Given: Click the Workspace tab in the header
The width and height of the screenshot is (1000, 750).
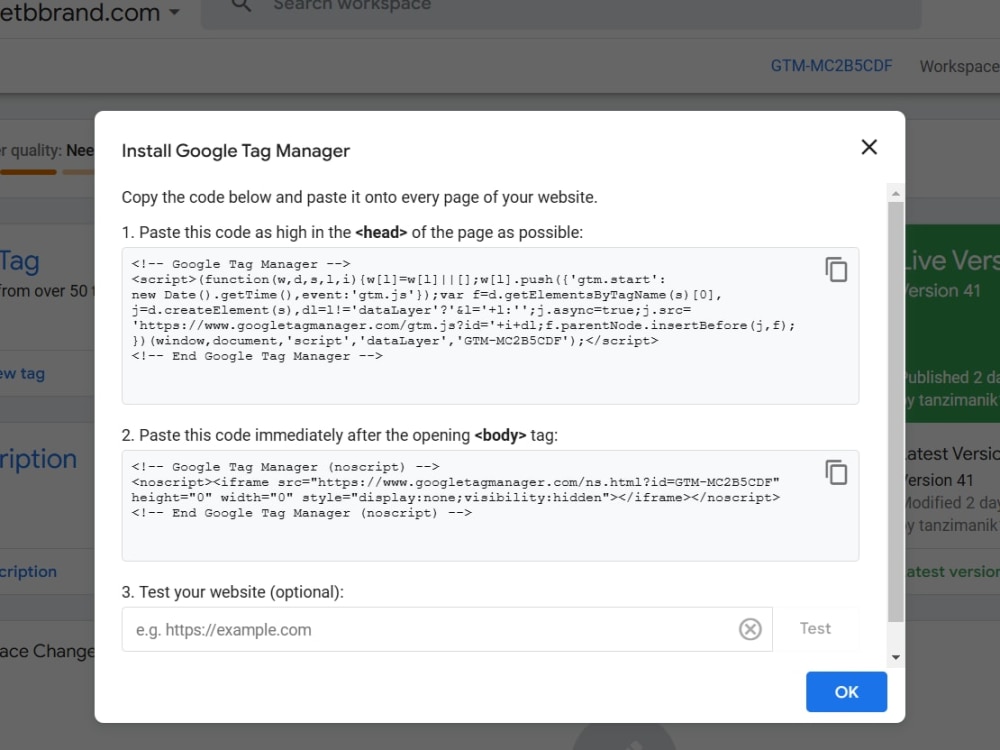Looking at the screenshot, I should coord(959,66).
